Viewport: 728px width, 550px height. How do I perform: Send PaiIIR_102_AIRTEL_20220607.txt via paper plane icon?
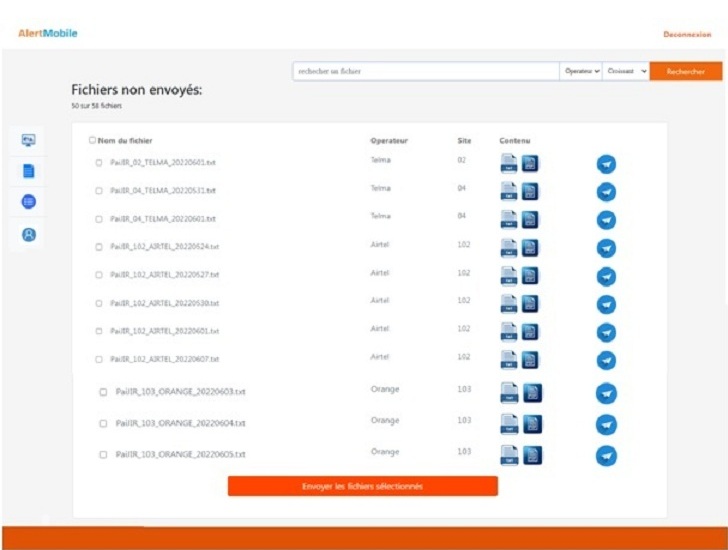(x=606, y=360)
